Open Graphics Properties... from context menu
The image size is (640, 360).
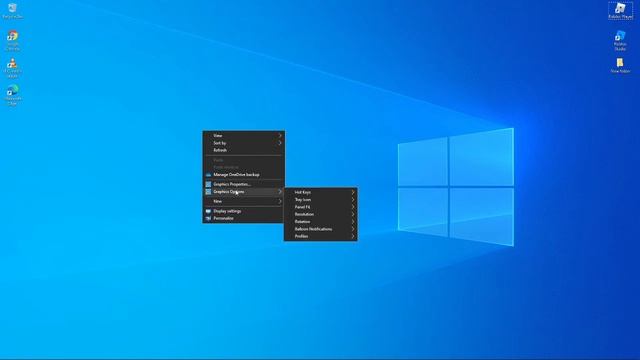coord(244,184)
